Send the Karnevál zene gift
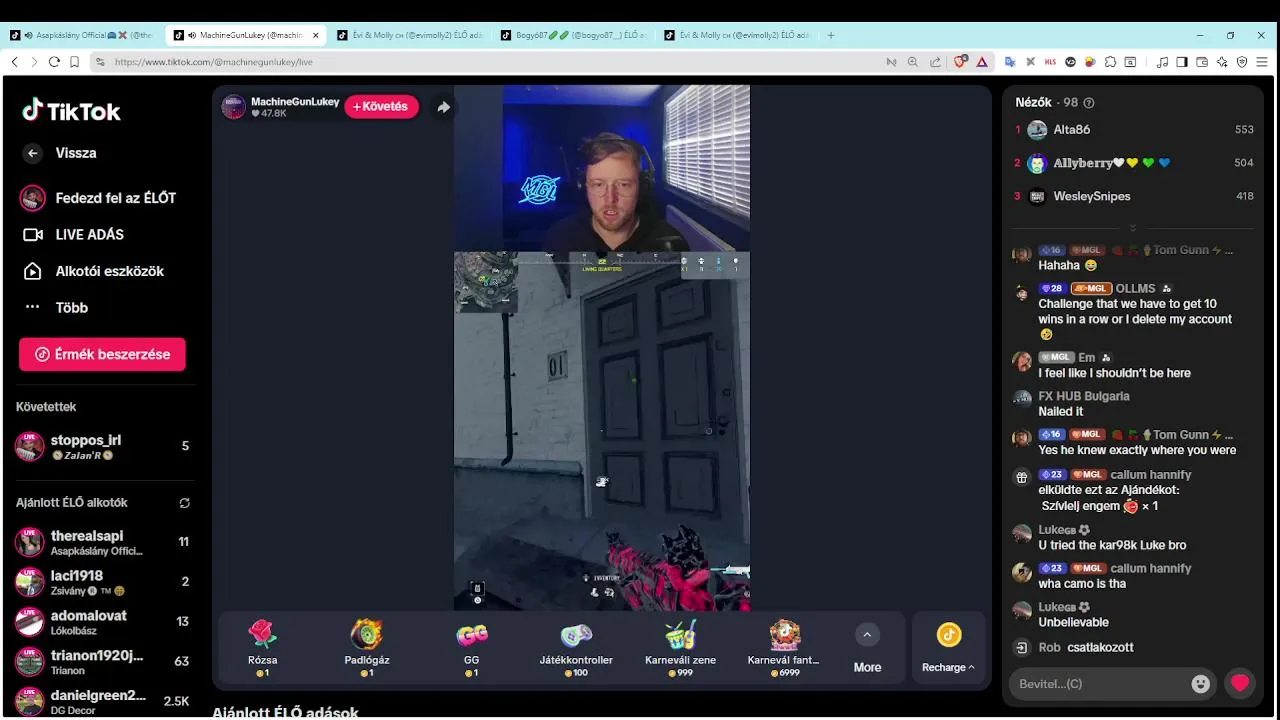This screenshot has width=1280, height=720. pyautogui.click(x=680, y=648)
